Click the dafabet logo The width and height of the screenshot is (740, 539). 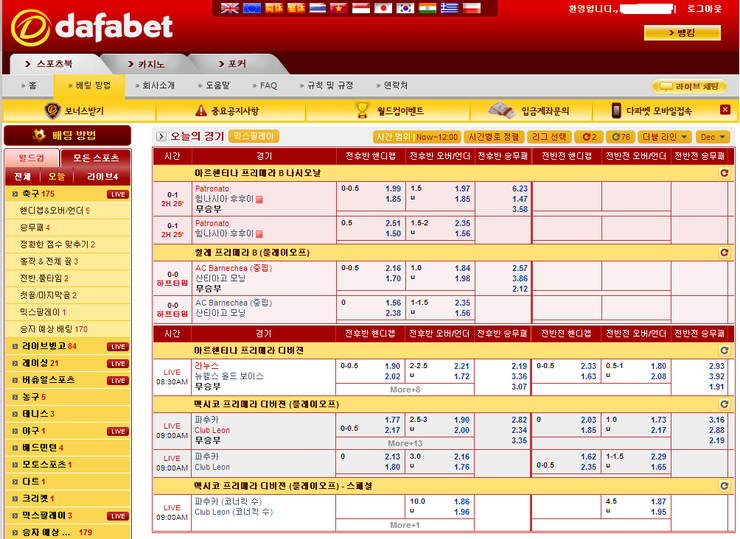coord(92,27)
